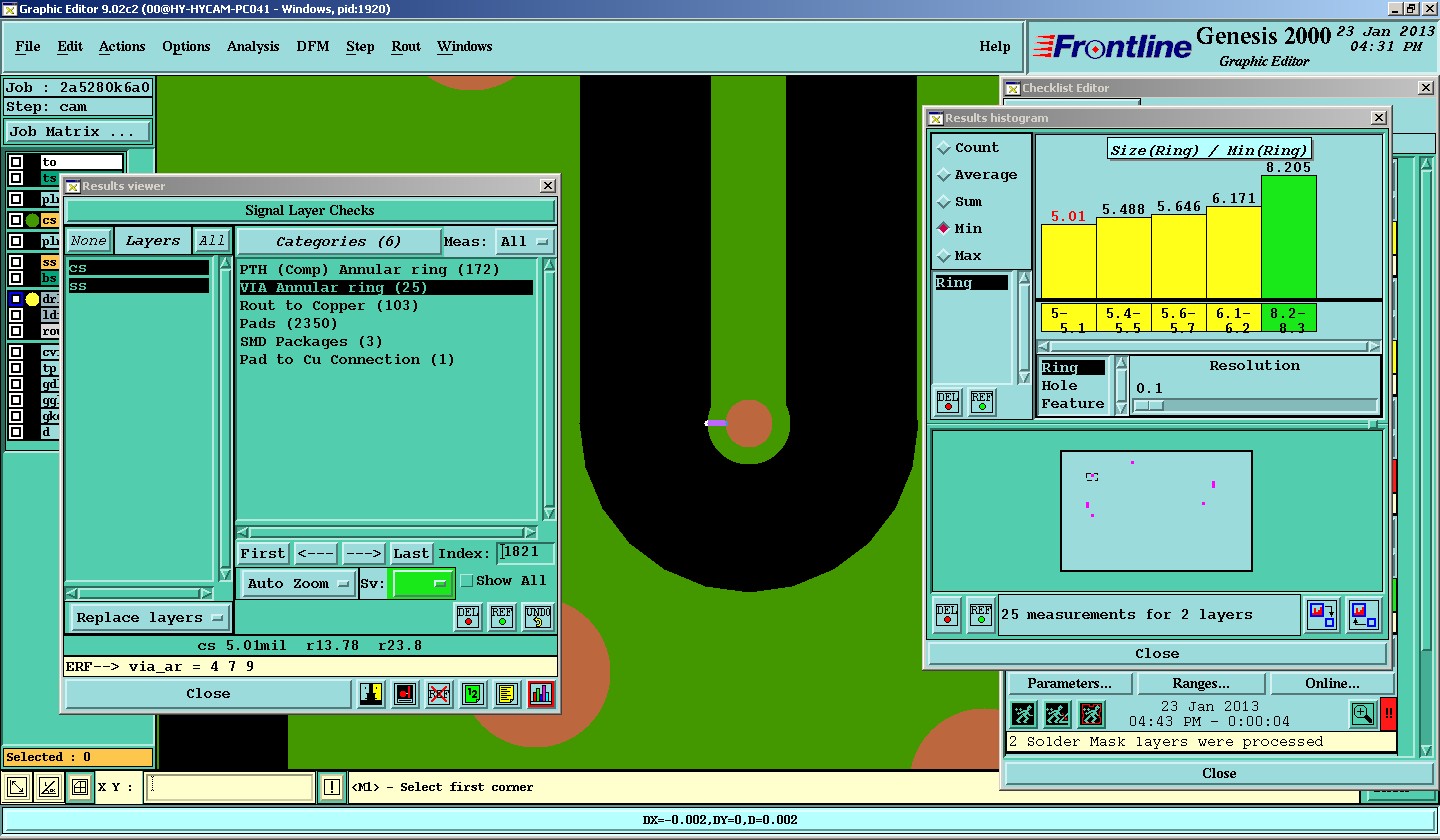Image resolution: width=1440 pixels, height=840 pixels.
Task: Toggle checkbox for layer 'd' in layer list
Action: point(17,432)
